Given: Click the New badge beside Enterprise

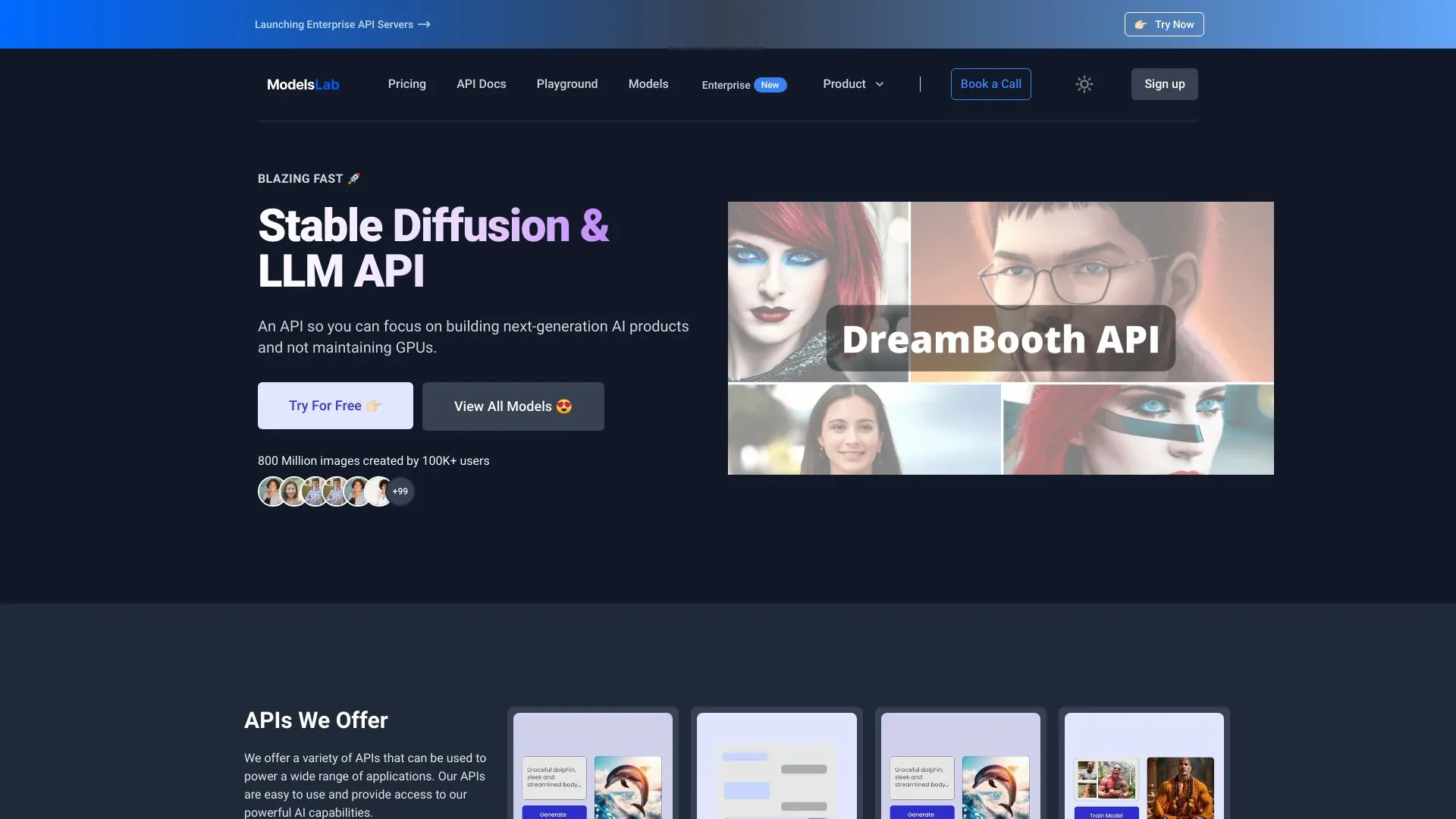Looking at the screenshot, I should click(x=770, y=85).
